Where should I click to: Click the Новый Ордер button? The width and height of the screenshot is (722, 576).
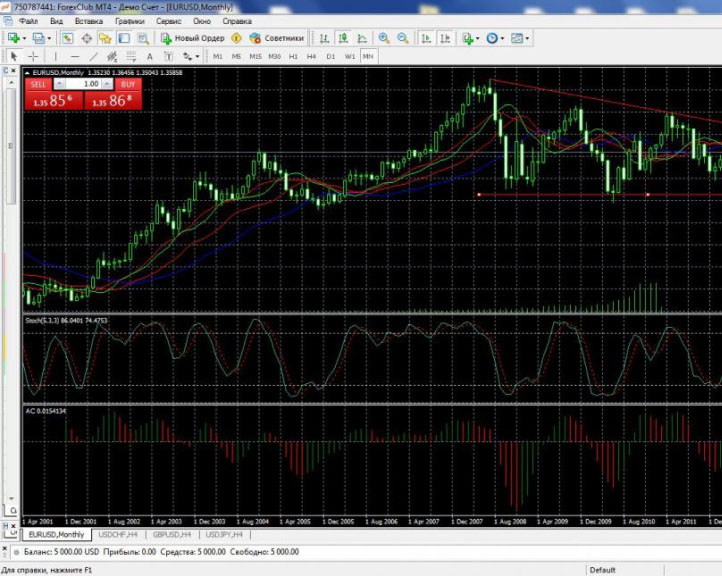click(193, 38)
